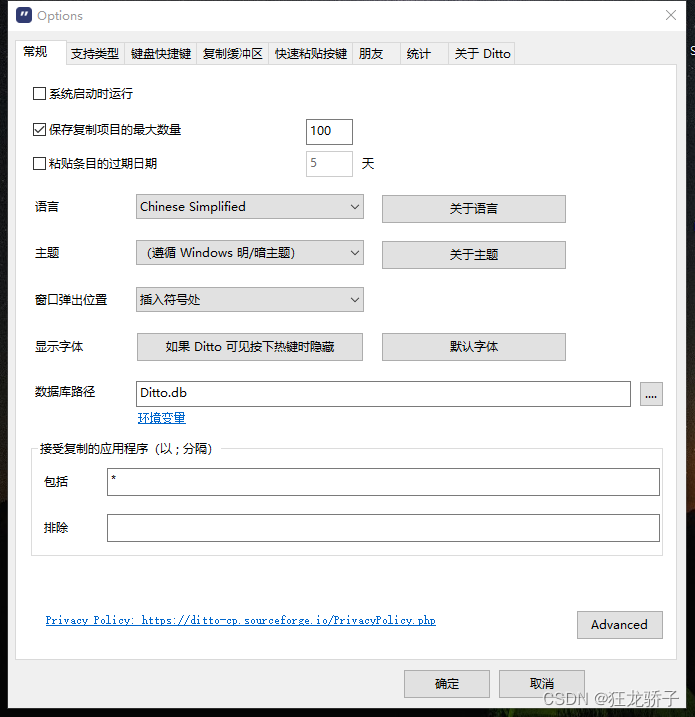
Task: Uncheck 保存复制项目的最大数量 checkbox
Action: coord(39,130)
